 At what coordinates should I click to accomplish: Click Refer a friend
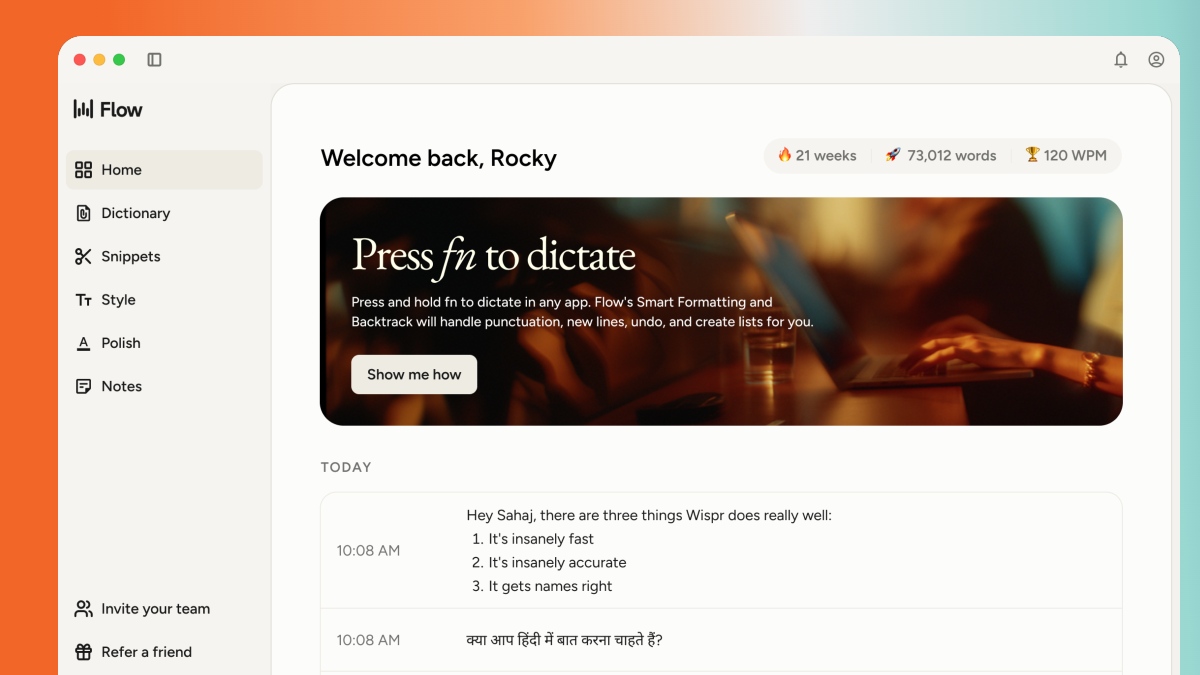click(146, 652)
